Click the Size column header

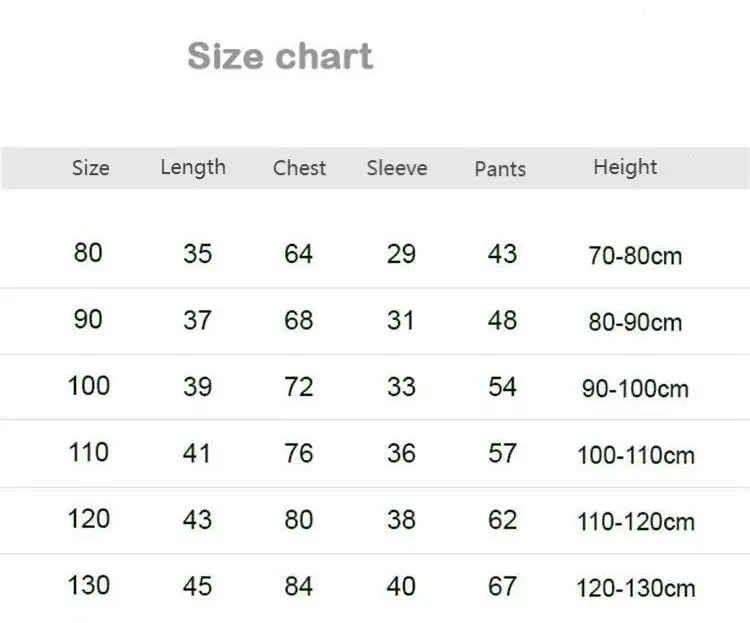tap(90, 168)
